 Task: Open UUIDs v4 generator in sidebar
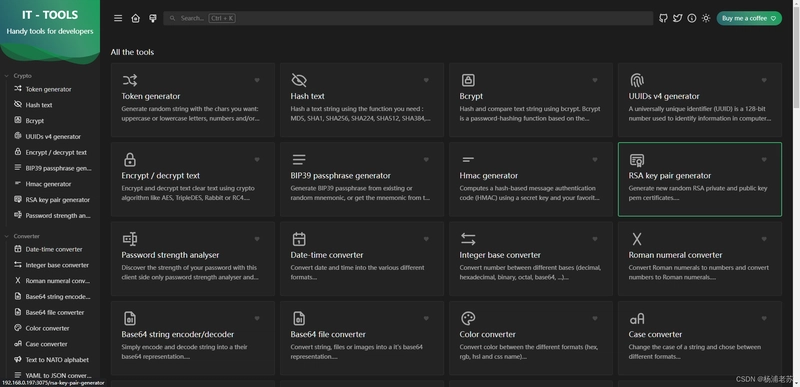[53, 137]
